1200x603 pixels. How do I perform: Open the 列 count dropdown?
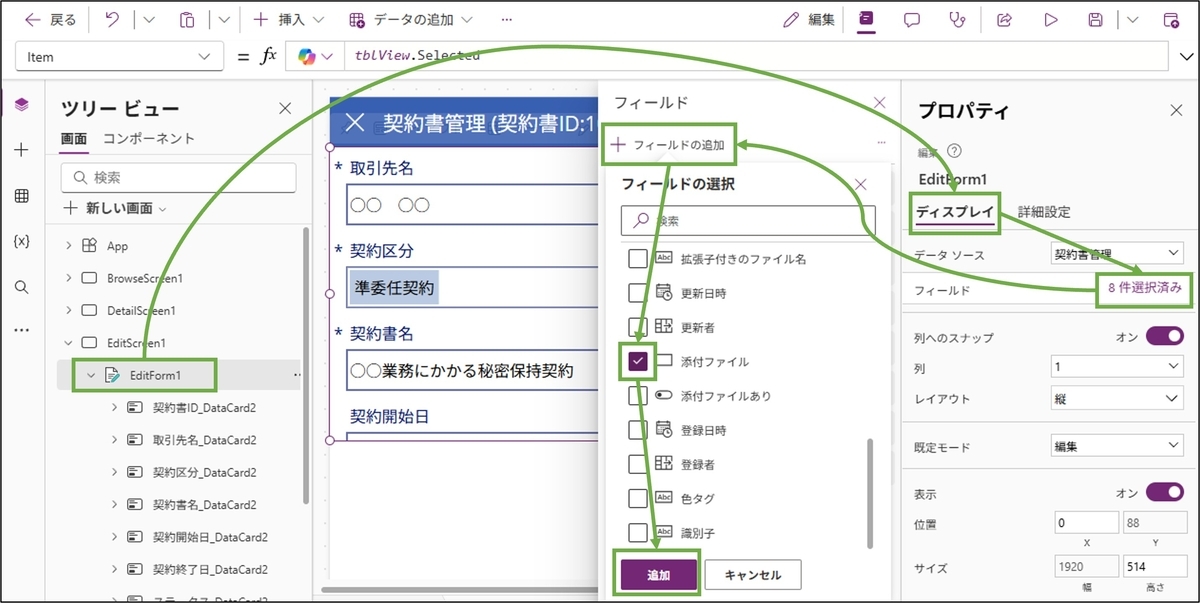point(1119,367)
